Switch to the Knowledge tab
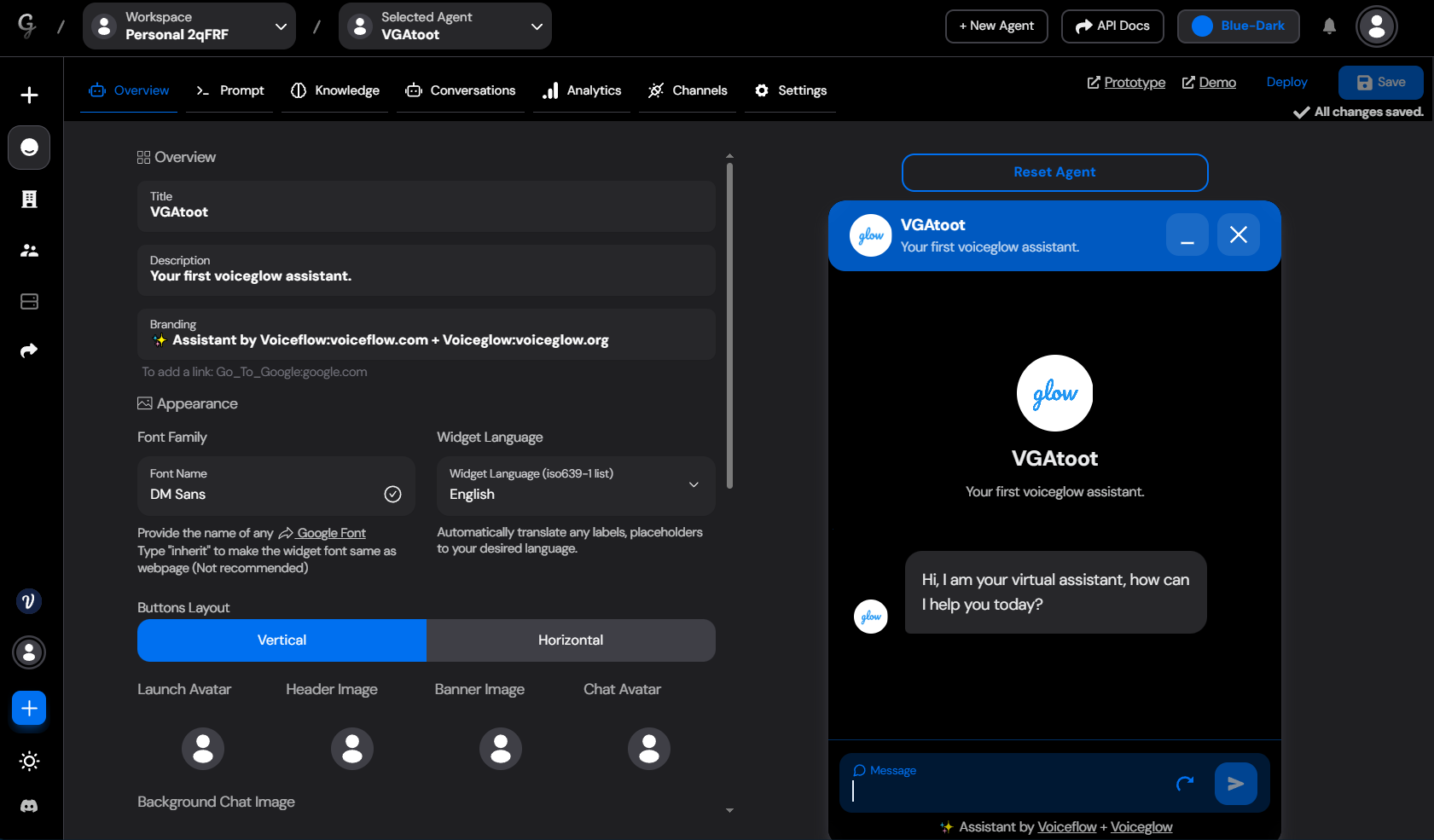The width and height of the screenshot is (1434, 840). click(x=335, y=90)
